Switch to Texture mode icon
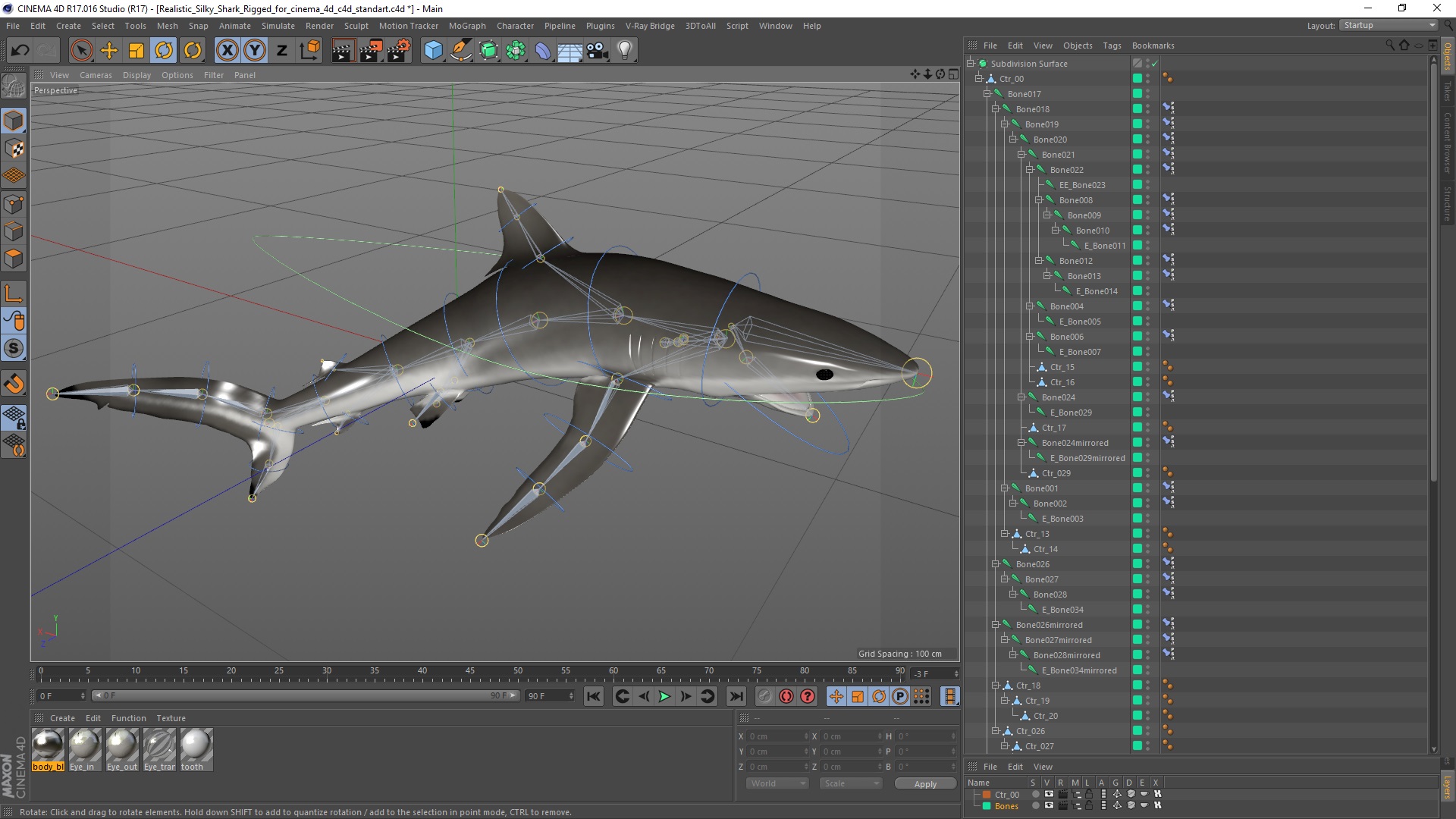 (14, 149)
